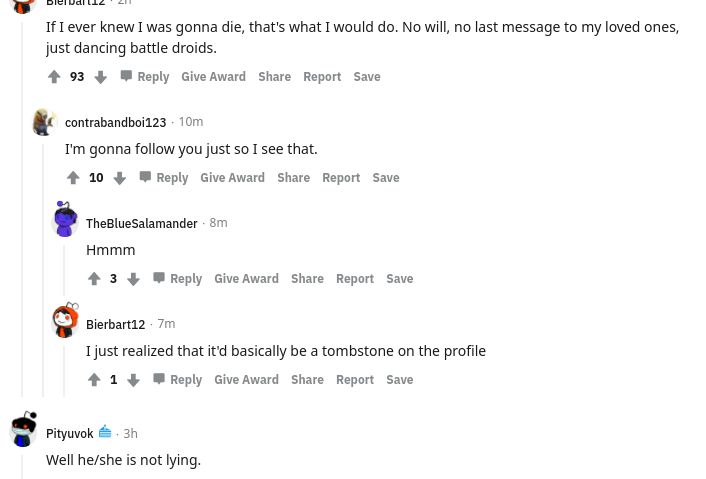Downvote the "I'm gonna follow you" comment

point(119,178)
